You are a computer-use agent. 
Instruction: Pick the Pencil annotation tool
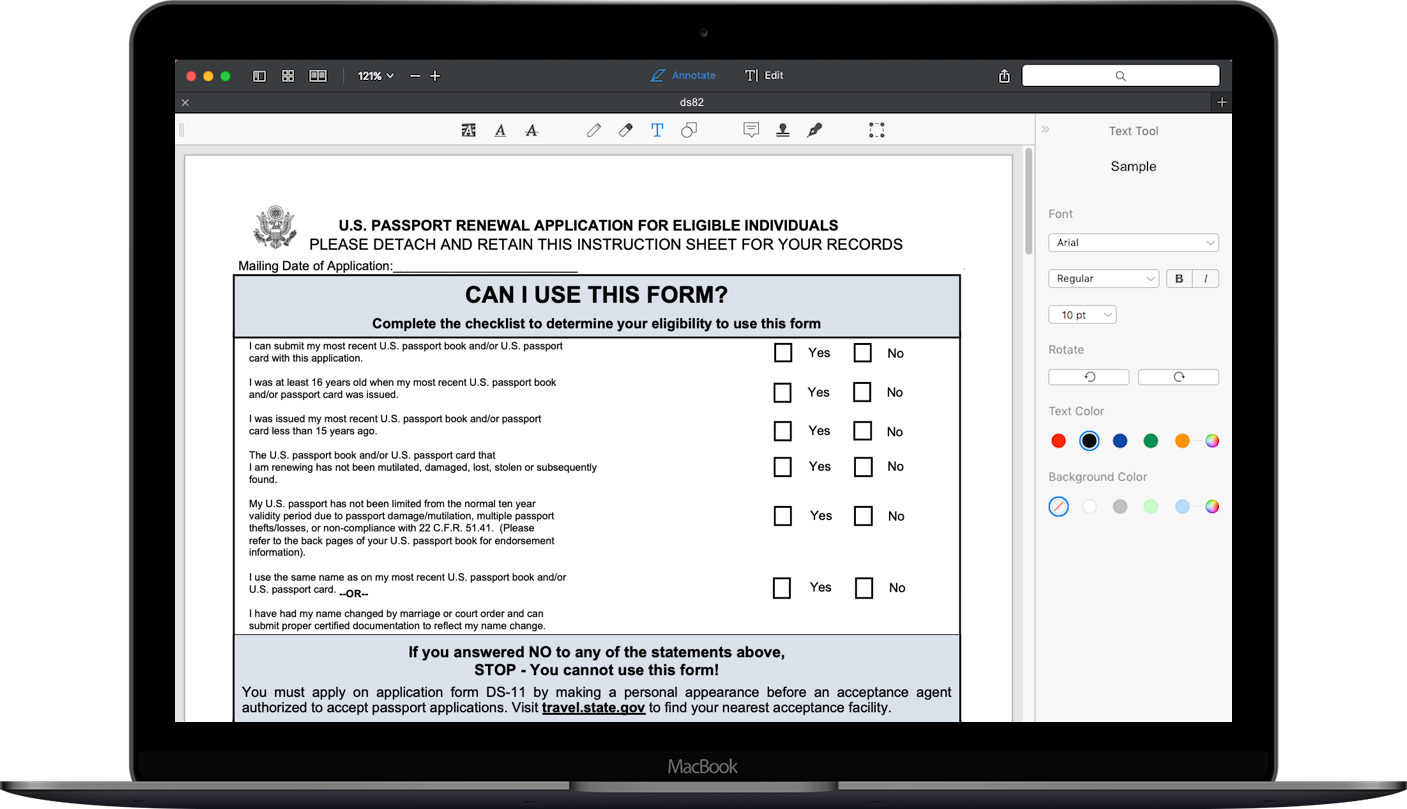pos(593,129)
